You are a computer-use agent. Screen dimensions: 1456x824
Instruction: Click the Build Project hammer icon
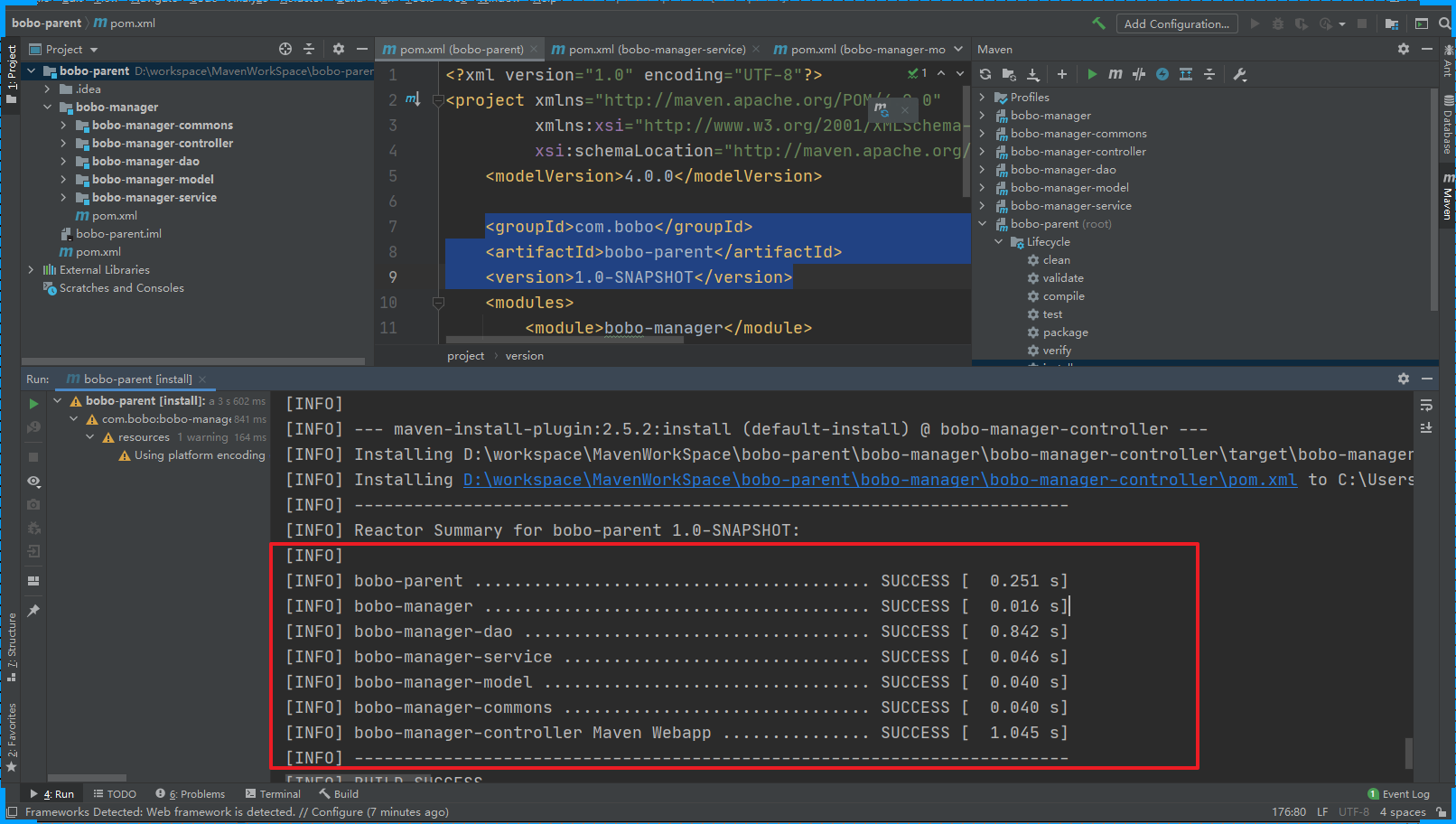pos(1098,23)
